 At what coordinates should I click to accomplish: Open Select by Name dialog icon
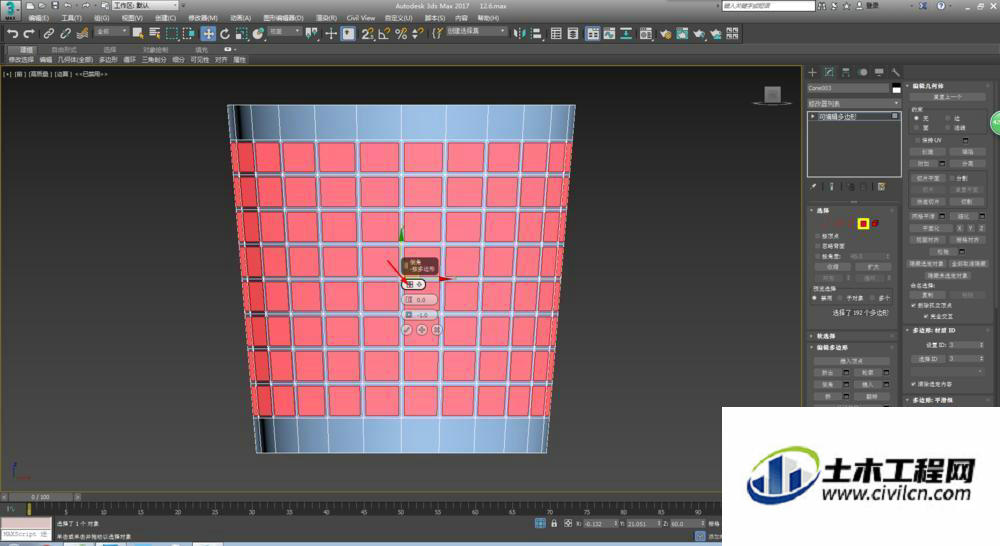(154, 34)
